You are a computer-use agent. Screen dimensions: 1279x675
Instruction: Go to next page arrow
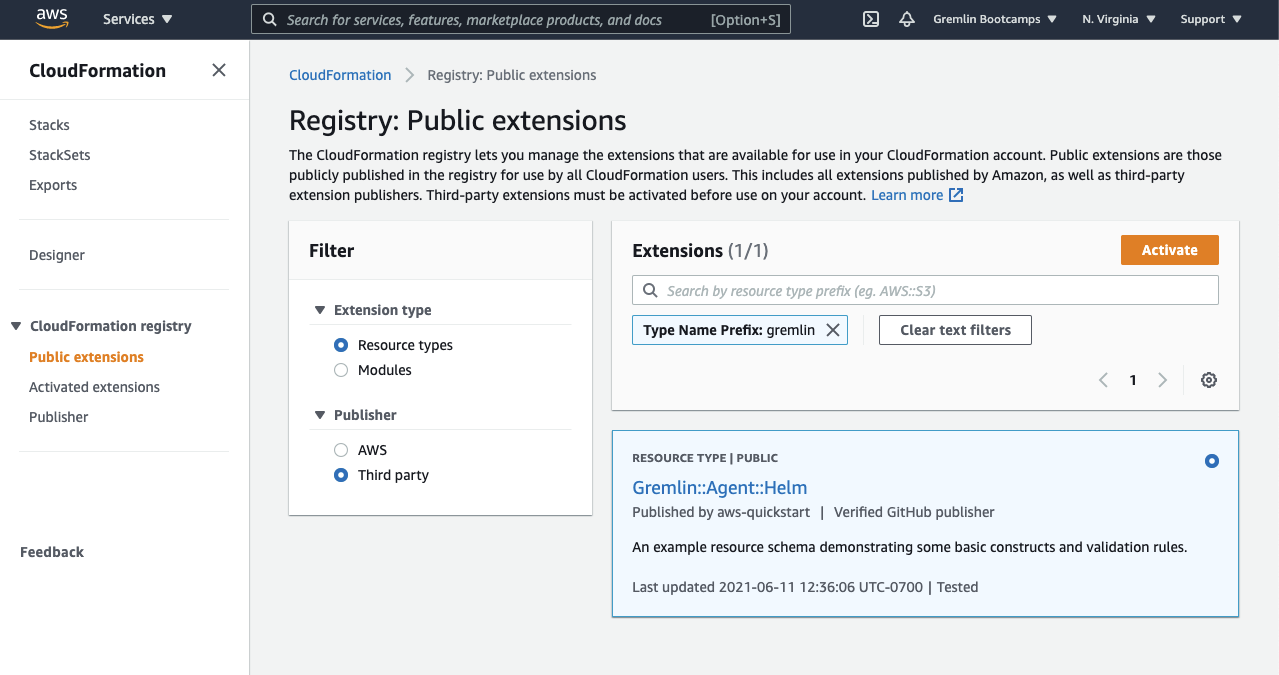point(1162,380)
